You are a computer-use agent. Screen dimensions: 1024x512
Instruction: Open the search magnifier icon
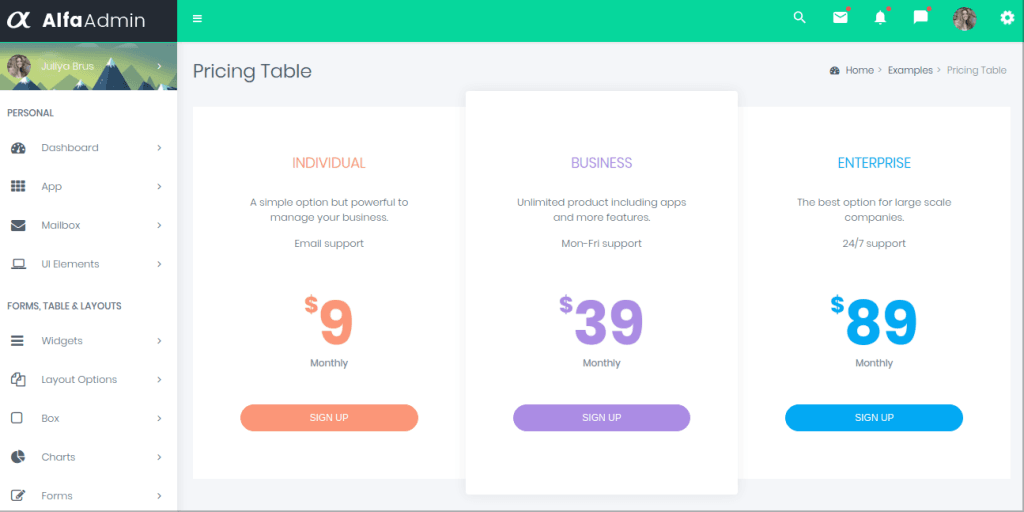click(799, 18)
